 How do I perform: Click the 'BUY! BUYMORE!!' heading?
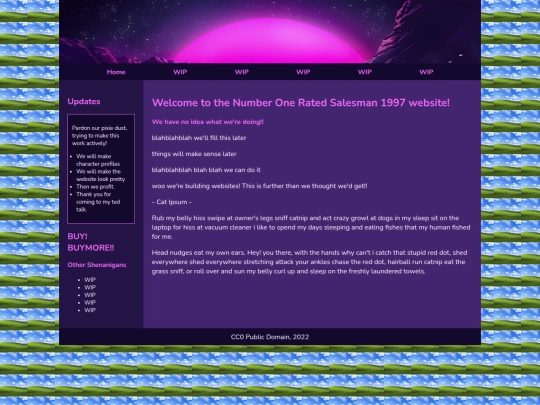[x=91, y=242]
